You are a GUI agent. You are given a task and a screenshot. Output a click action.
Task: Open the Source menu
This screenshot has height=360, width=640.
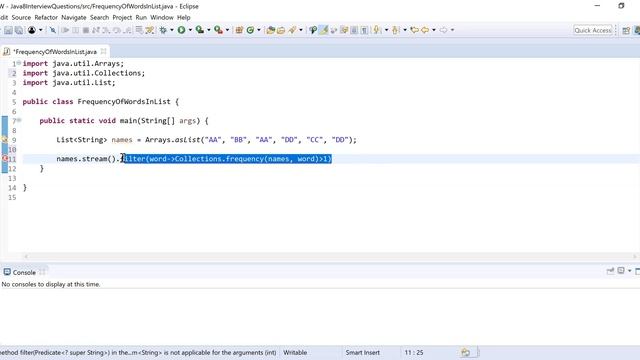coord(21,18)
